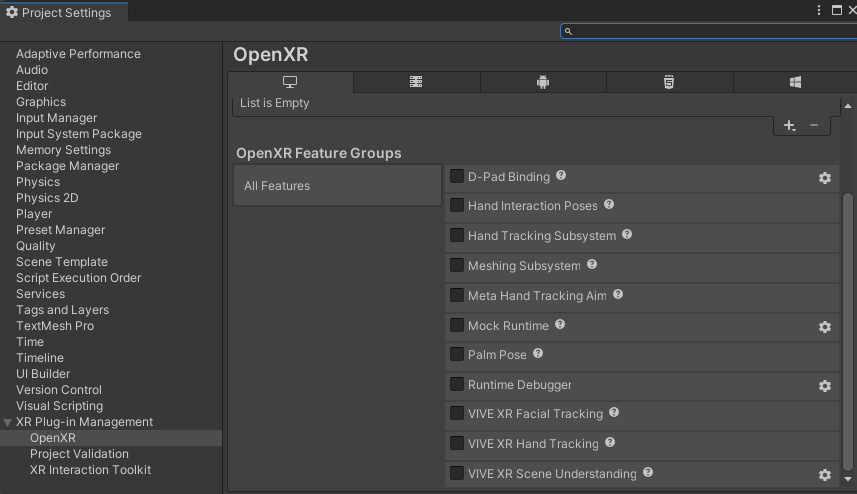
Task: Remove list entry with minus button
Action: [814, 126]
